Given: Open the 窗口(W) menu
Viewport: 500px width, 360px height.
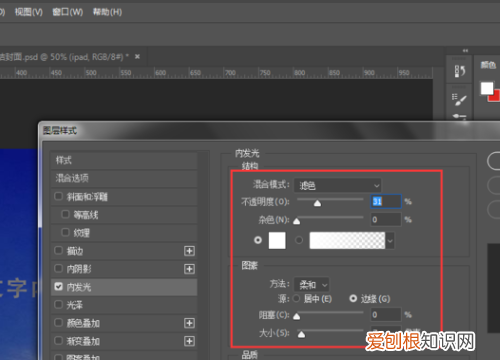Looking at the screenshot, I should 68,12.
